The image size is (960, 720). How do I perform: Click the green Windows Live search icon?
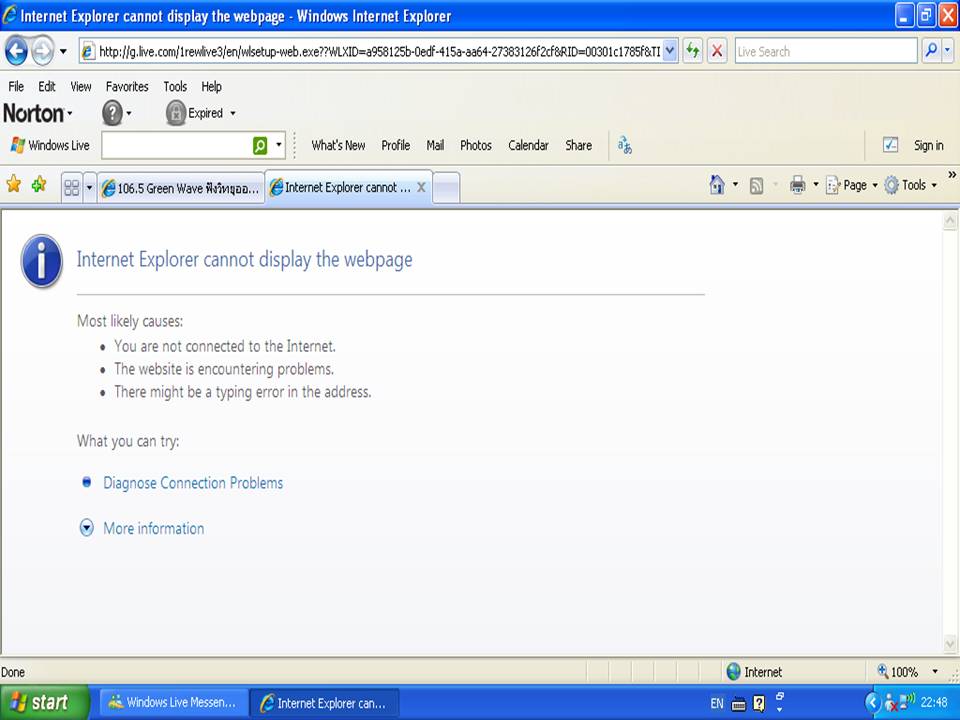[260, 146]
